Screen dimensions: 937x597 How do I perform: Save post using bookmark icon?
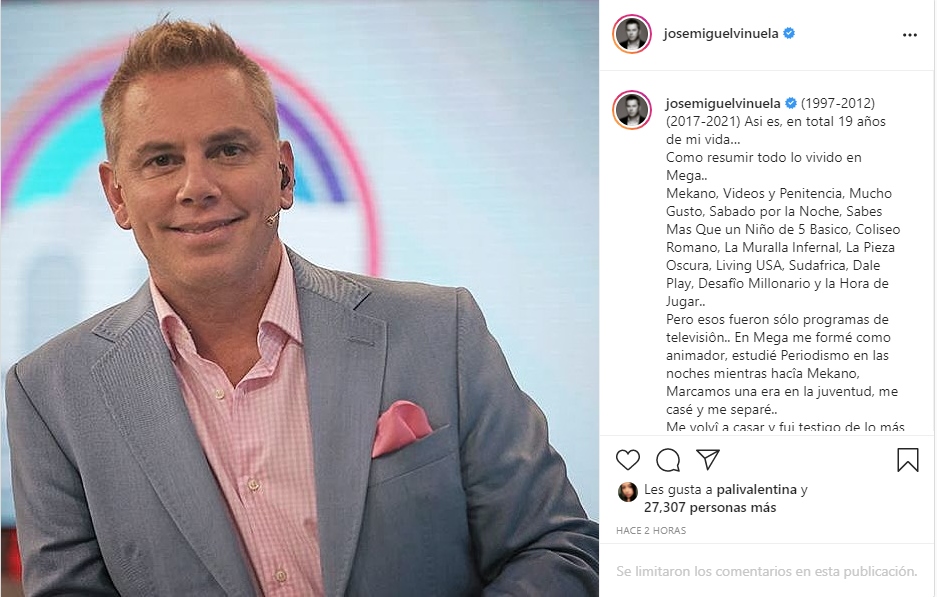point(907,460)
